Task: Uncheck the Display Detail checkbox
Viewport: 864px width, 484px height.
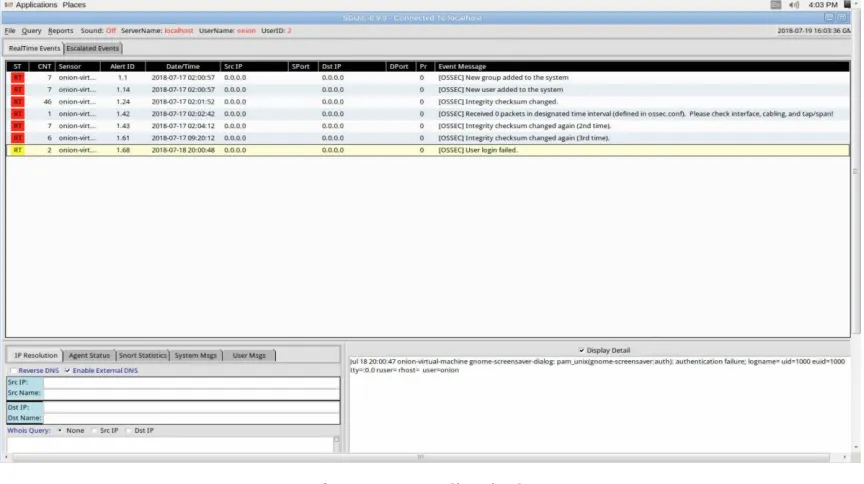Action: (581, 351)
